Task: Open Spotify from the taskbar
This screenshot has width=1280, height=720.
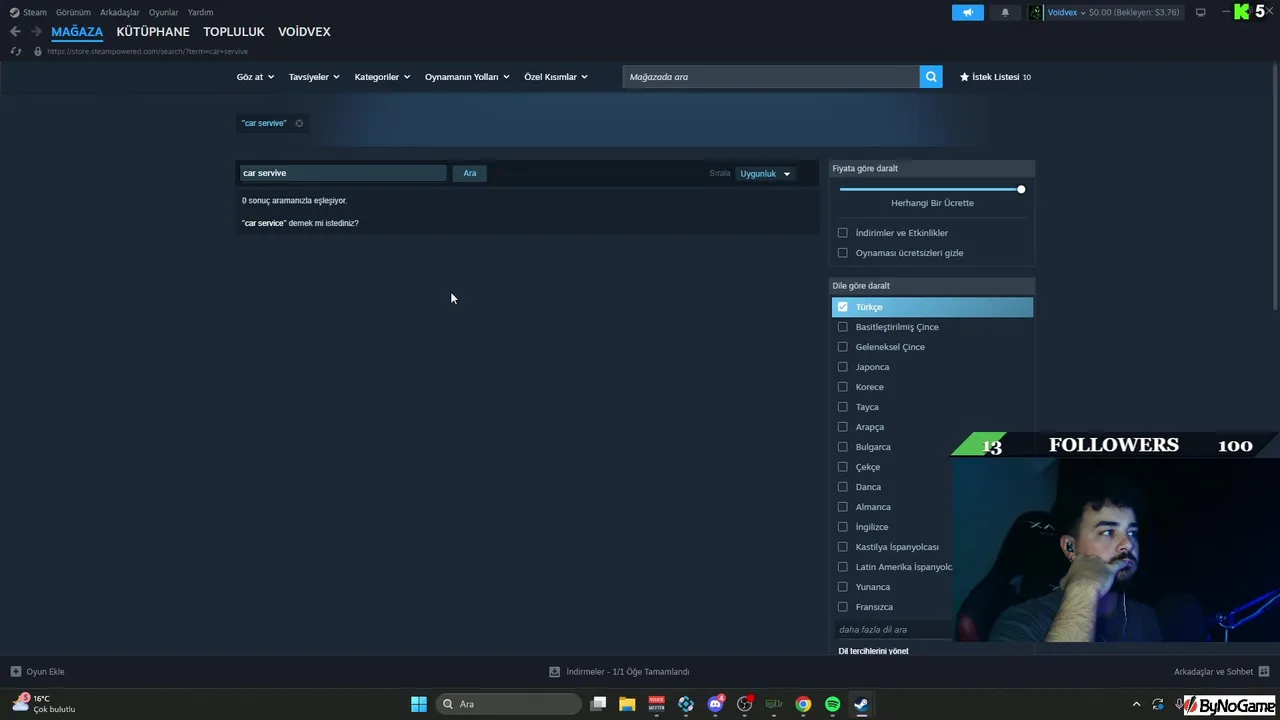Action: [832, 704]
